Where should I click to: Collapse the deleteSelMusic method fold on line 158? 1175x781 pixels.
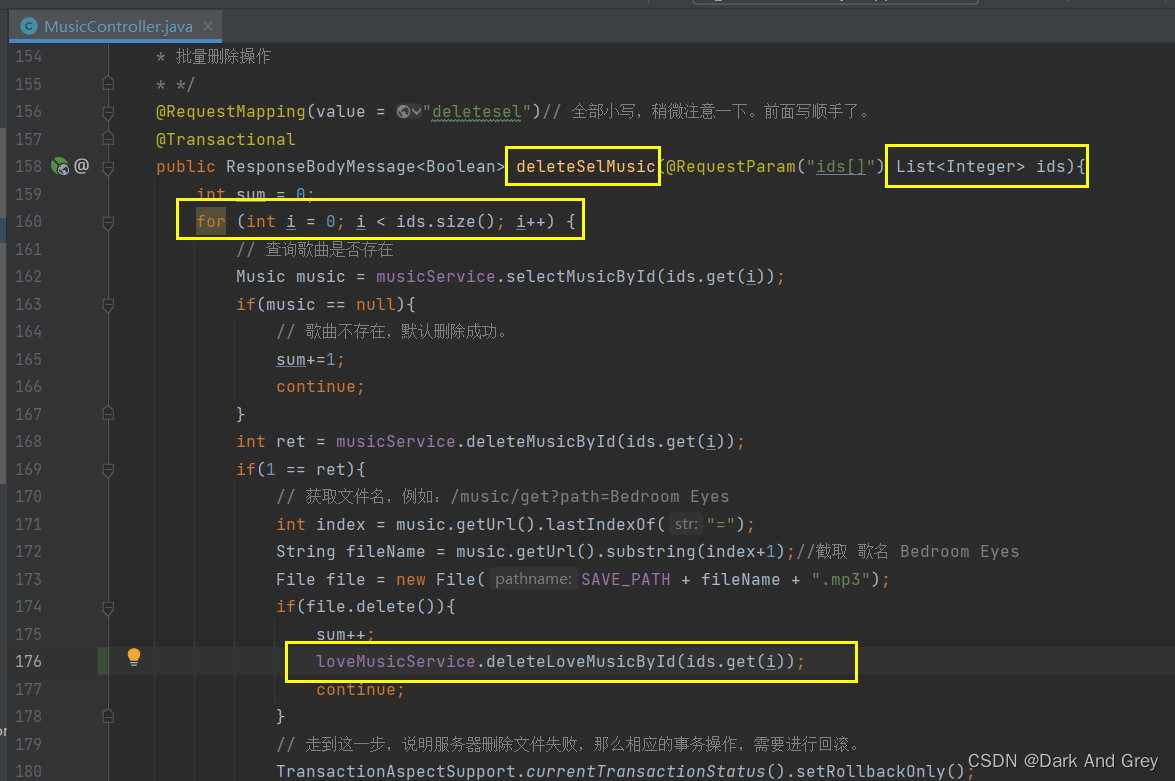(108, 167)
